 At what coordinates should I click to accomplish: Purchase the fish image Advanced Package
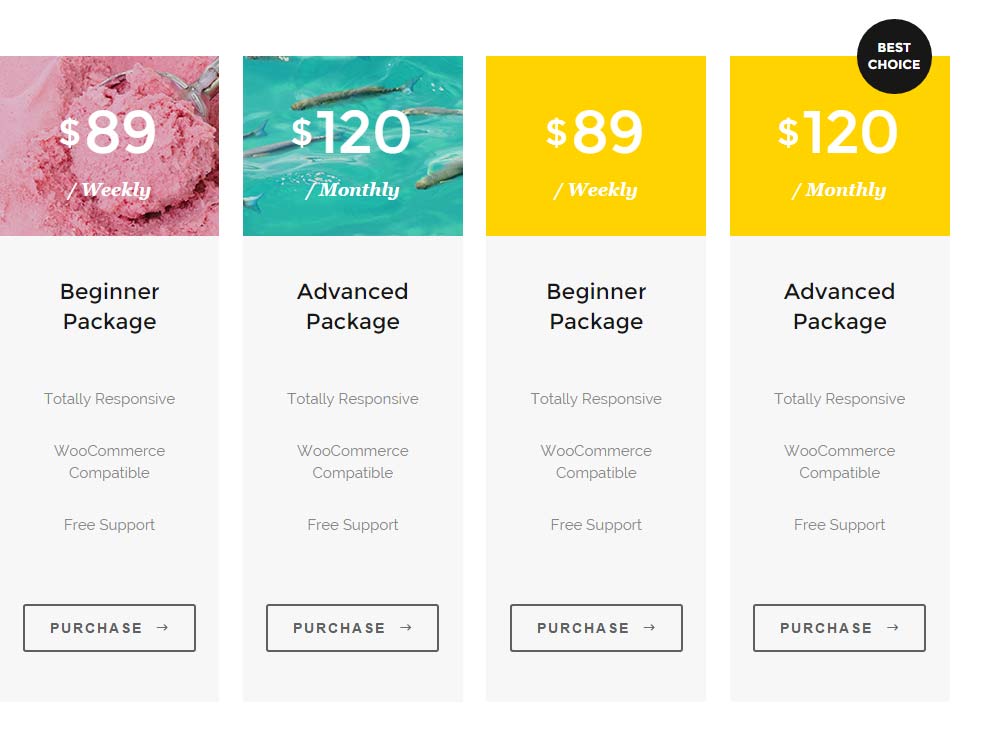(x=352, y=628)
